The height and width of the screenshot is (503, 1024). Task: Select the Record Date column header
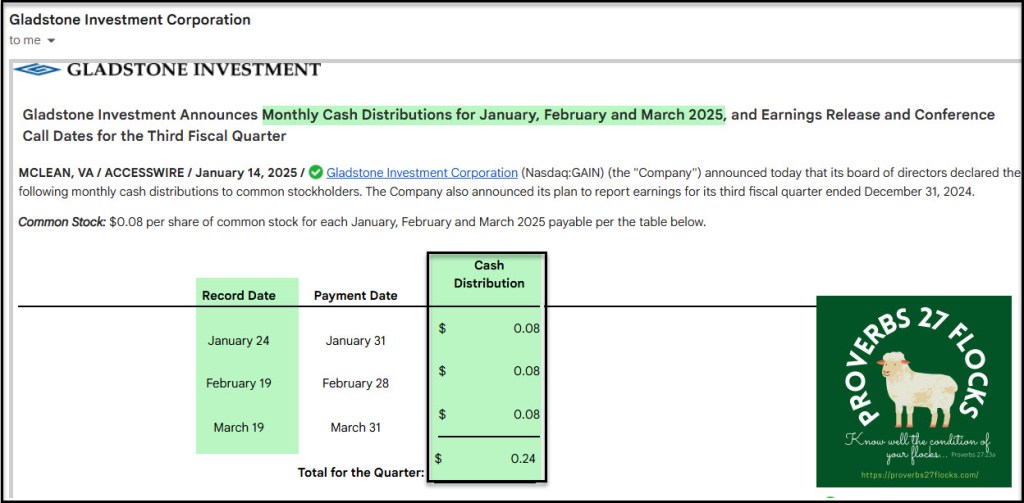tap(238, 296)
